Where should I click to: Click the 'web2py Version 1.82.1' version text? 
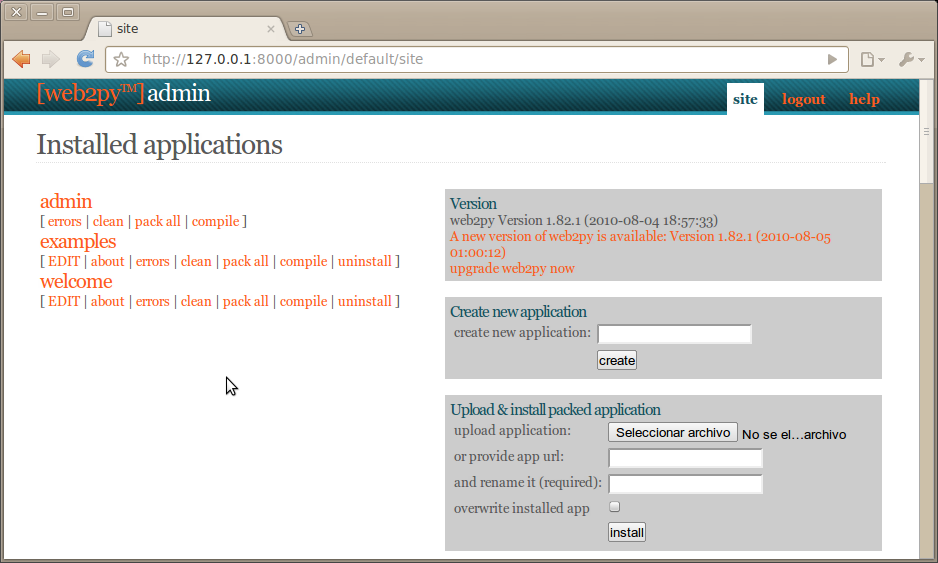(x=584, y=221)
